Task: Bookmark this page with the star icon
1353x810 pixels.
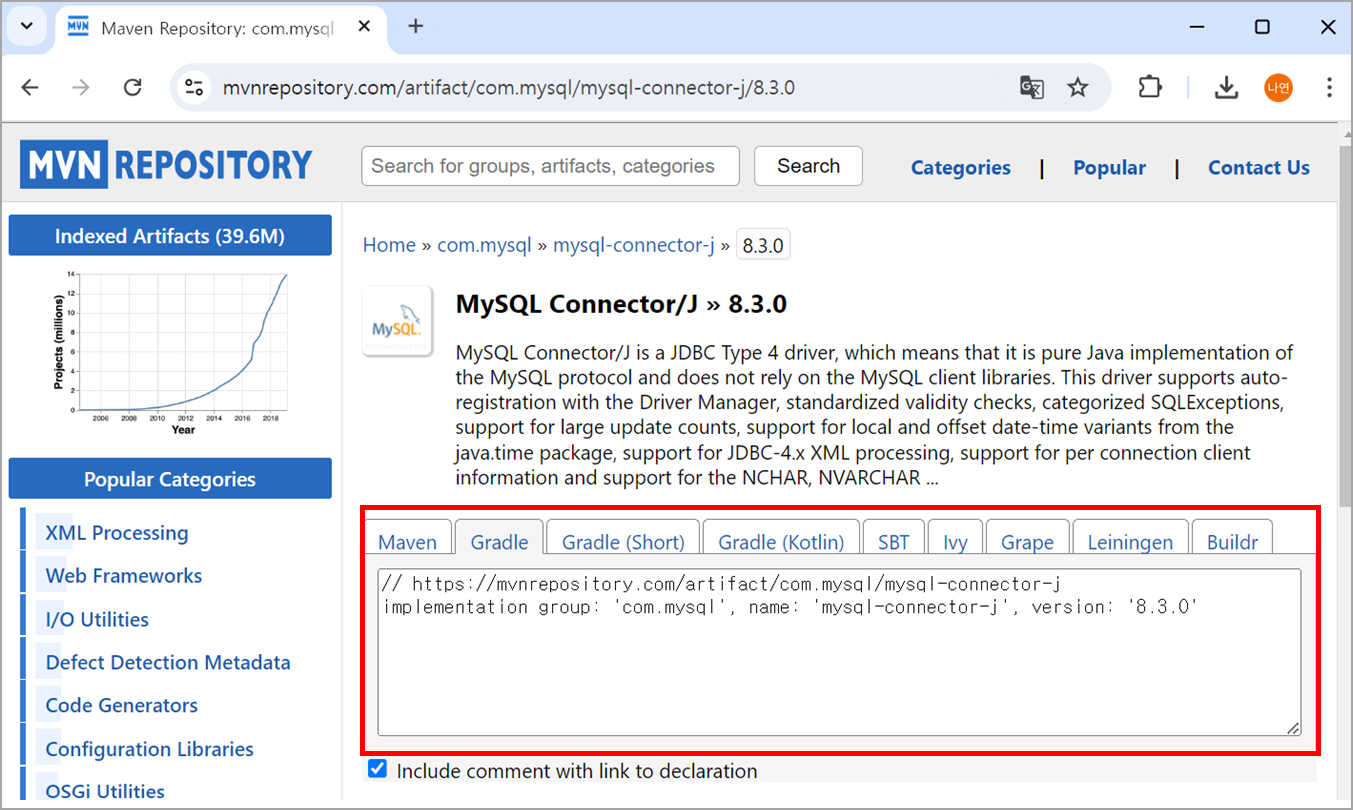Action: (1077, 88)
